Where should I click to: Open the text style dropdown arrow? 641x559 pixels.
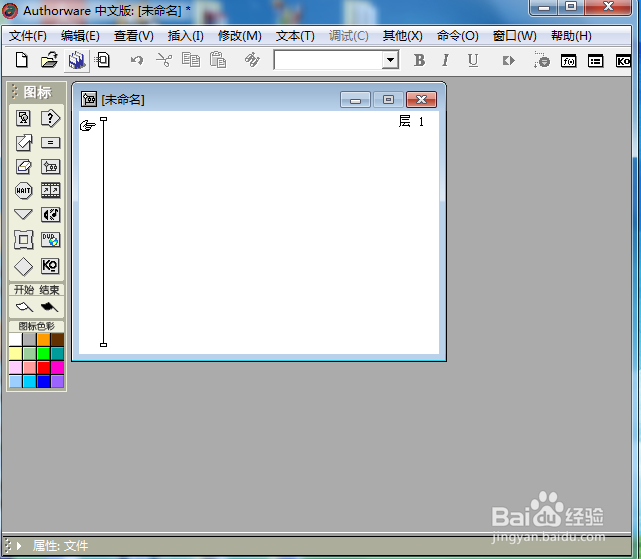[x=390, y=61]
